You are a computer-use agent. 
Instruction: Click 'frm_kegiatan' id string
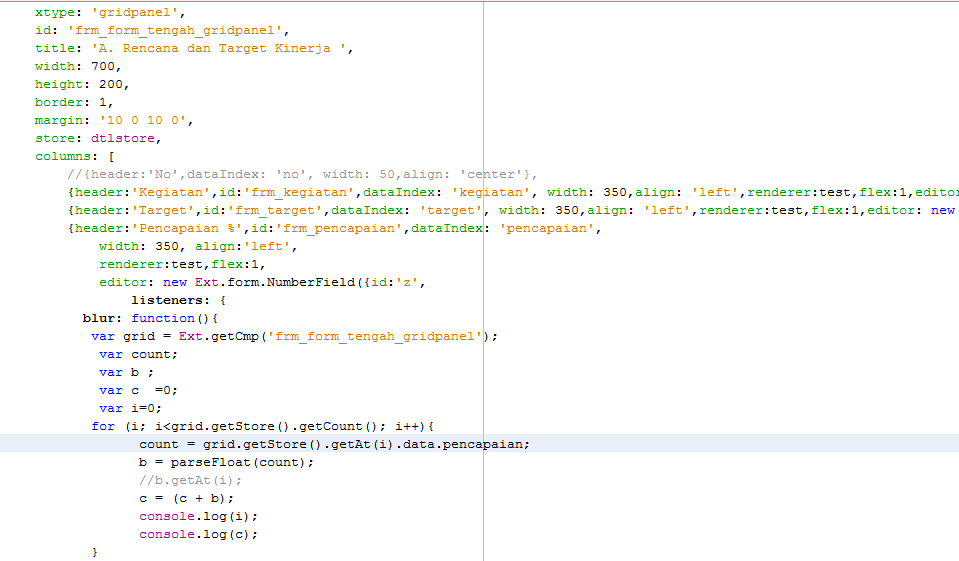(x=298, y=193)
